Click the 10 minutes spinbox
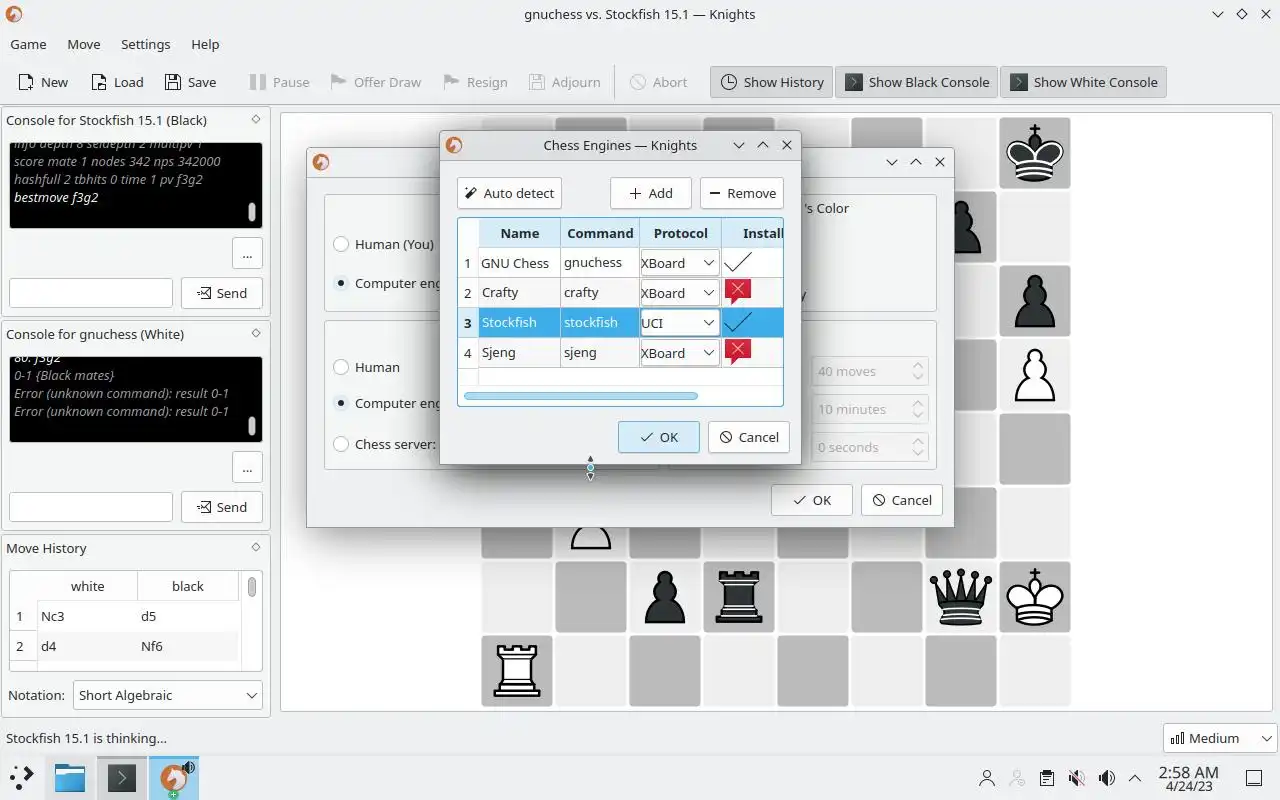 (870, 409)
